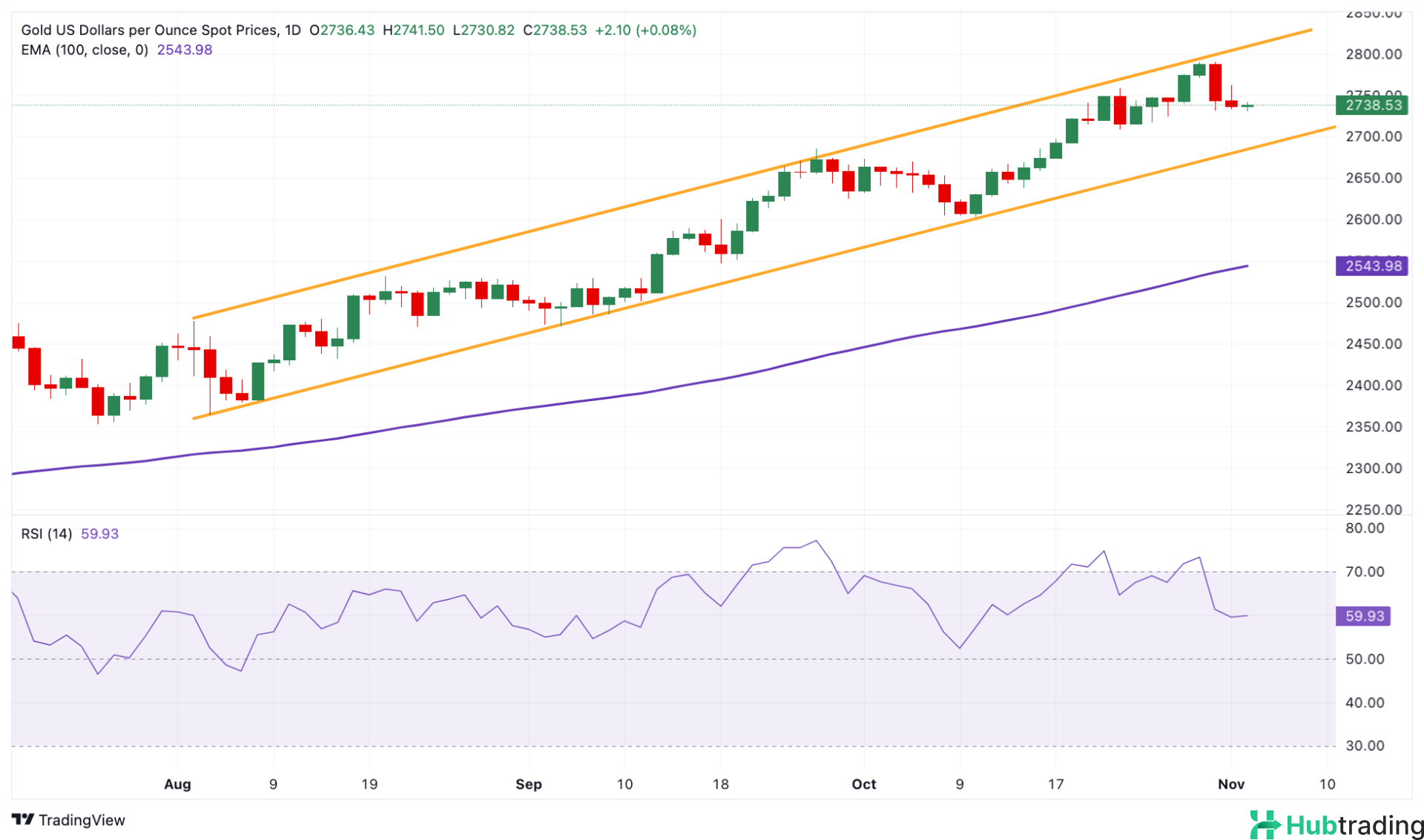1424x840 pixels.
Task: Click the RSI value label 59.93 on axis
Action: tap(1363, 616)
